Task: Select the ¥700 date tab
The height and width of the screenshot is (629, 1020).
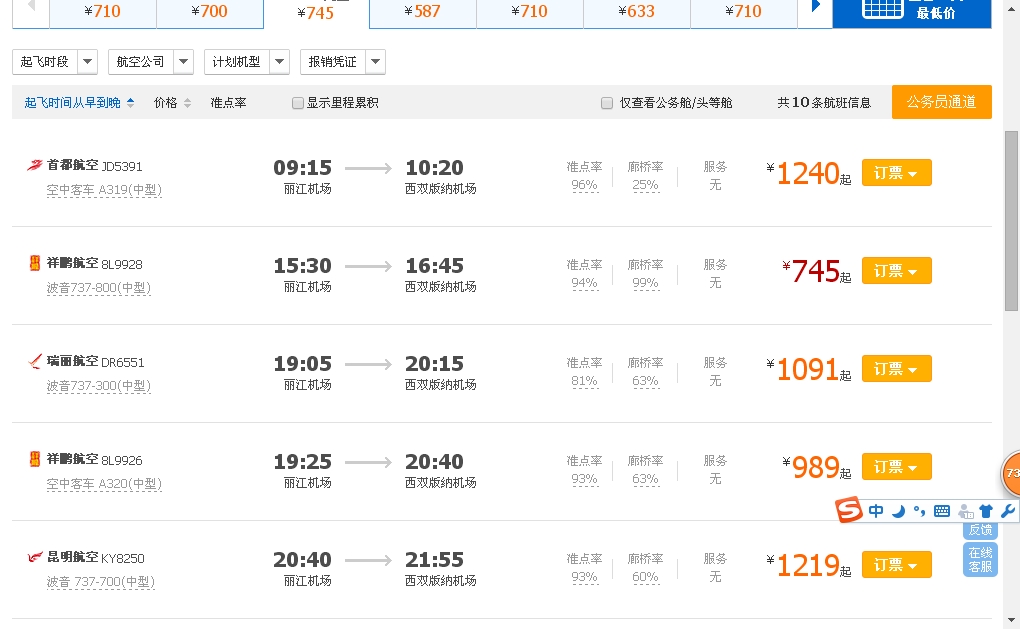Action: click(209, 12)
